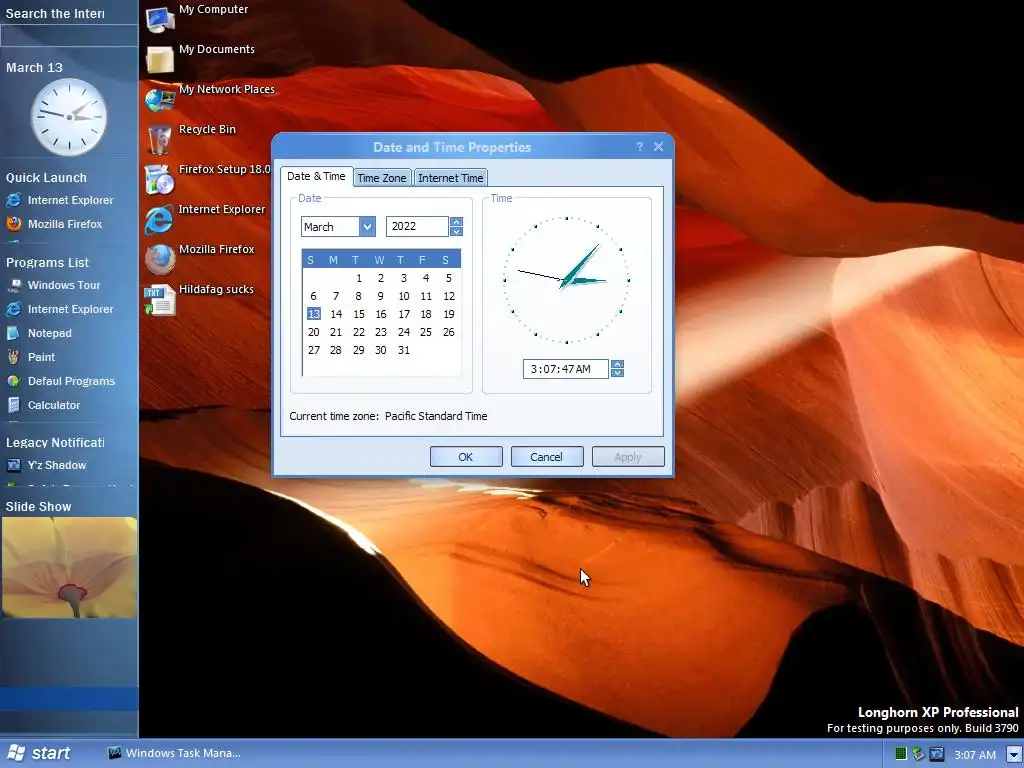
Task: Select the Date & Time tab
Action: (316, 176)
